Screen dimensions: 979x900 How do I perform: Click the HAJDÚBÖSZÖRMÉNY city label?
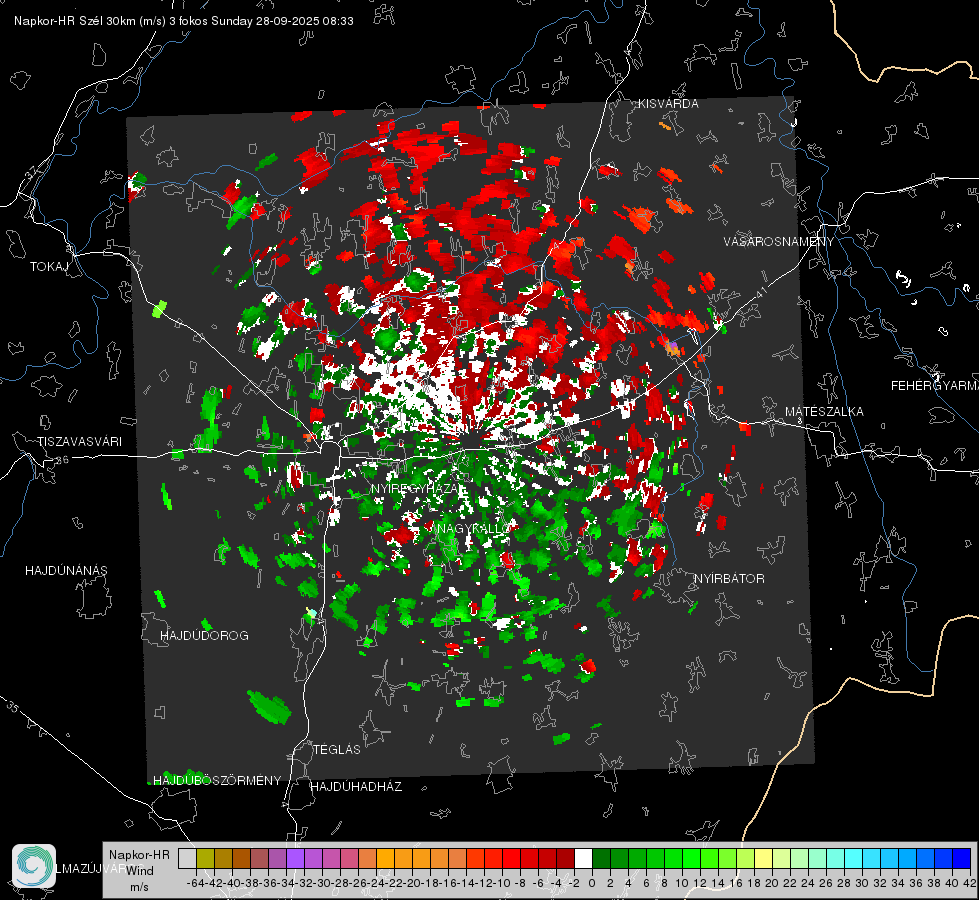[x=217, y=781]
